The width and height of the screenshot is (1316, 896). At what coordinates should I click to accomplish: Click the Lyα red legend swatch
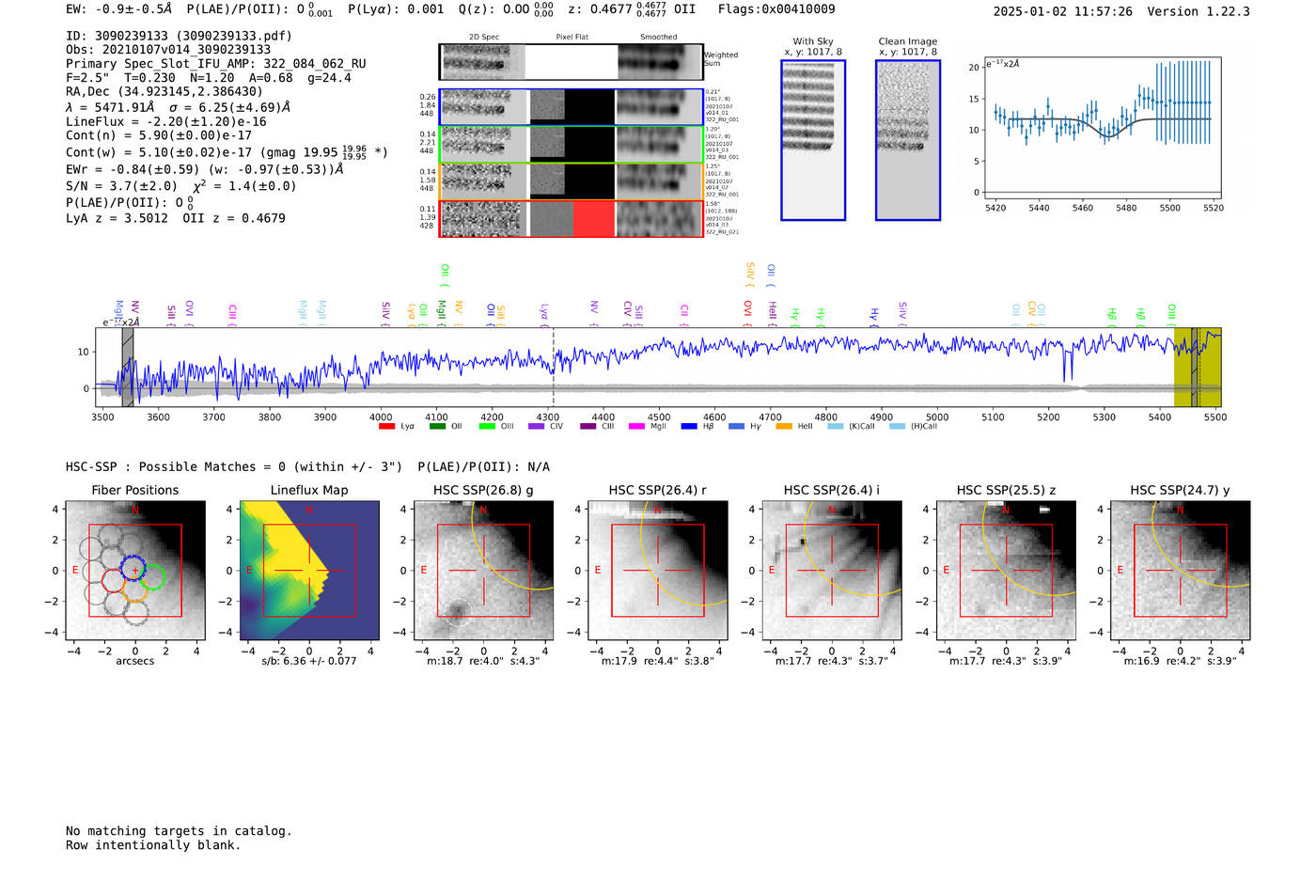[386, 427]
